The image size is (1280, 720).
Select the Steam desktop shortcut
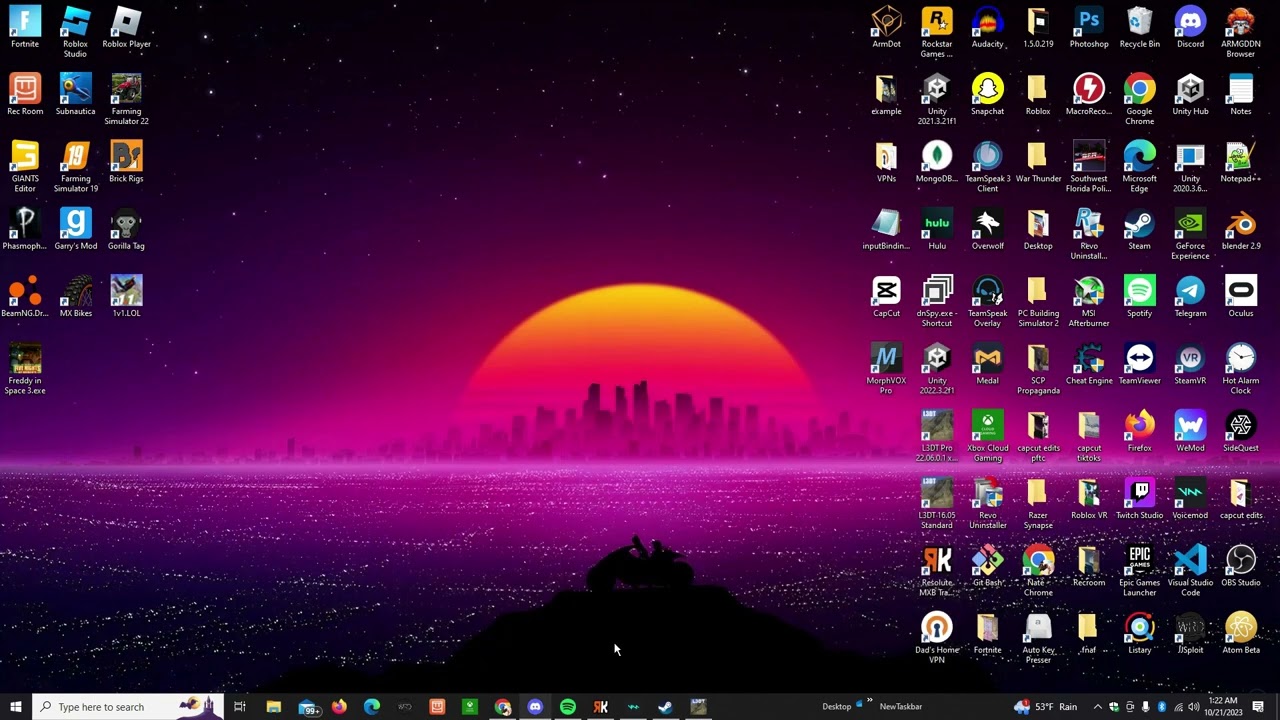[1140, 229]
